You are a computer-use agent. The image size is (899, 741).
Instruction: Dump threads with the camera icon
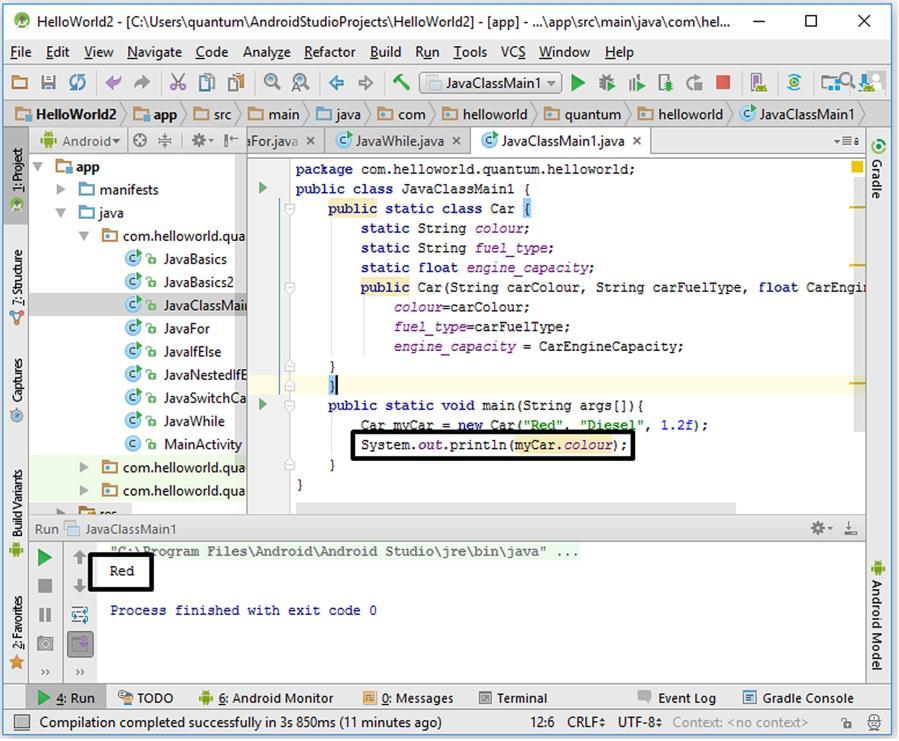45,644
